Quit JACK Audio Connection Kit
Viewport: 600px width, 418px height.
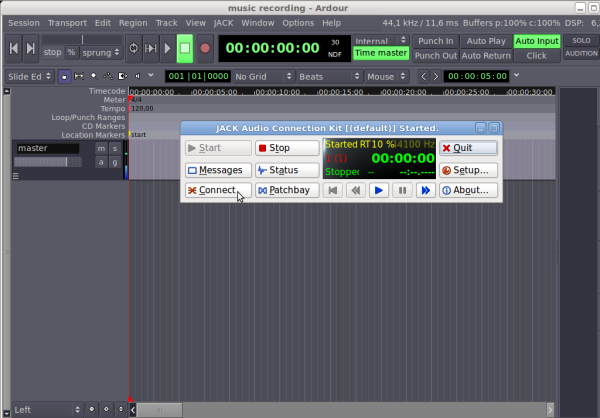pos(468,148)
